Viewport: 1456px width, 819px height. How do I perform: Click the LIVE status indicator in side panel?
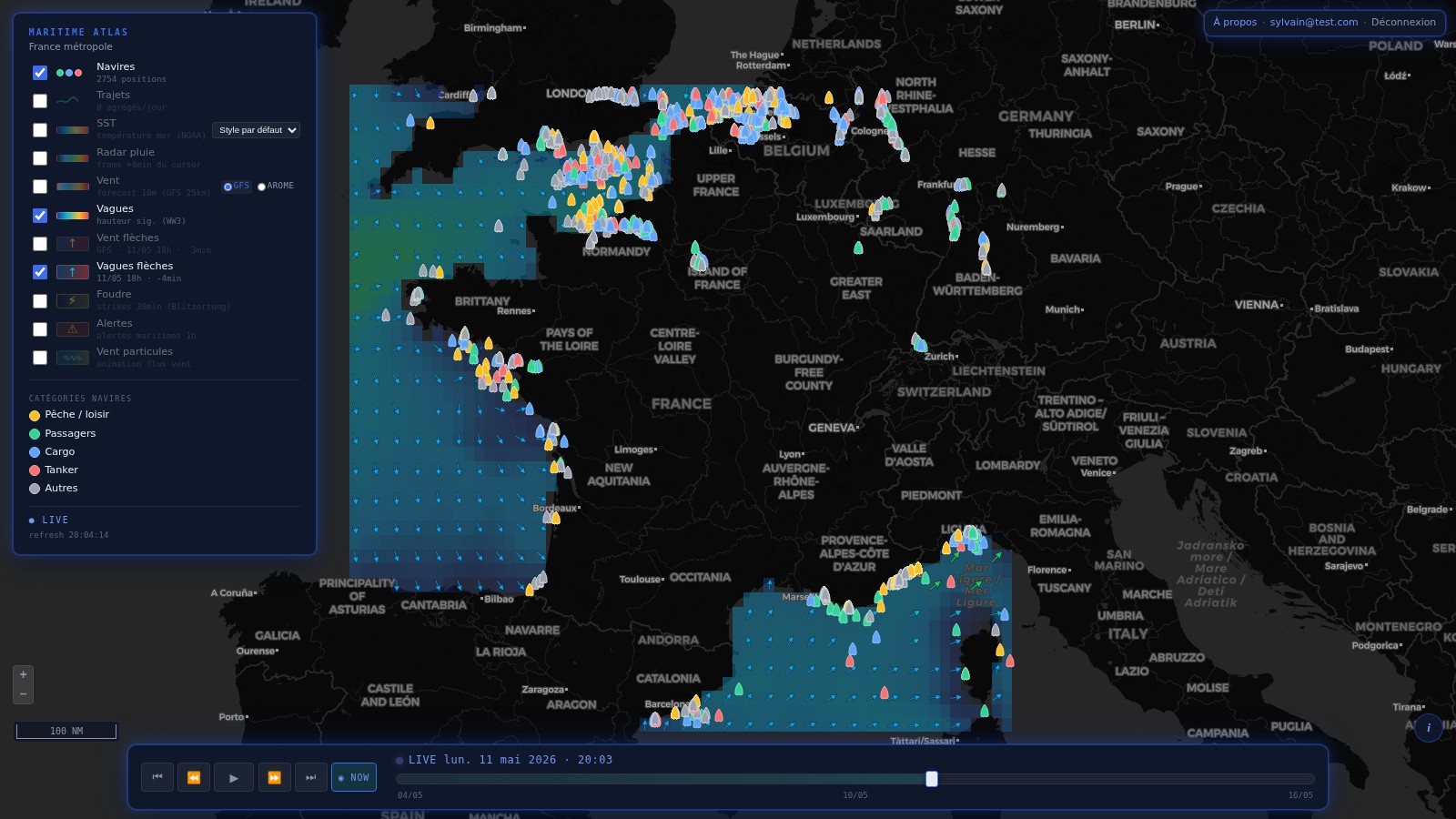(x=49, y=520)
